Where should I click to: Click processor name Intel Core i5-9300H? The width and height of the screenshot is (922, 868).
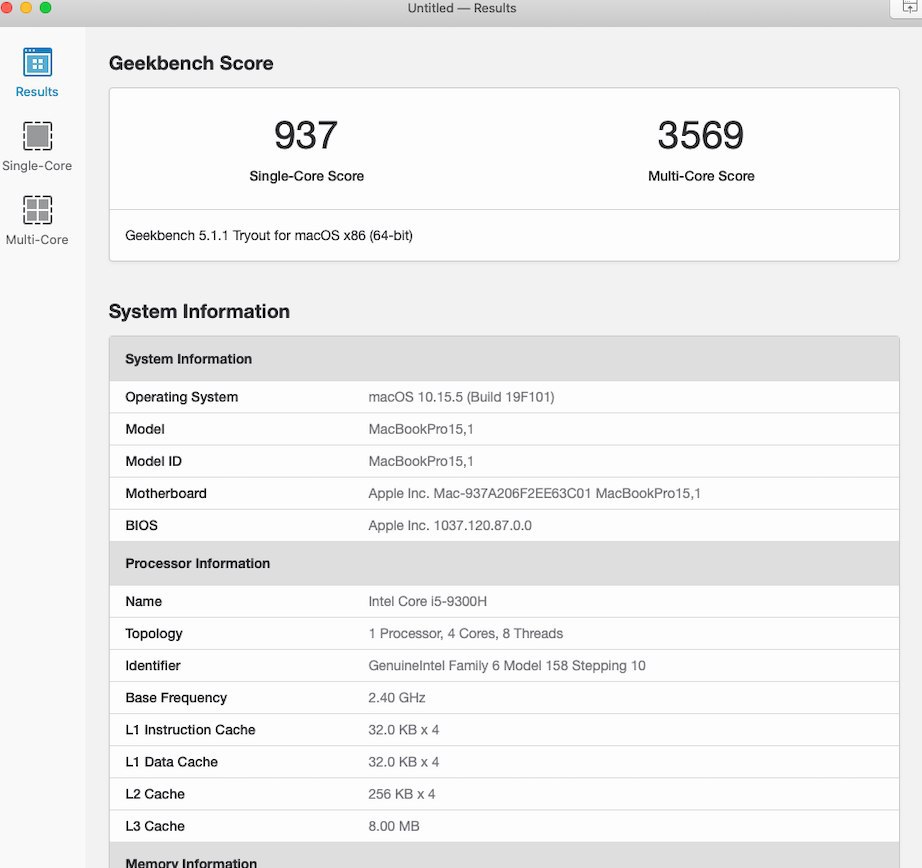click(x=427, y=601)
